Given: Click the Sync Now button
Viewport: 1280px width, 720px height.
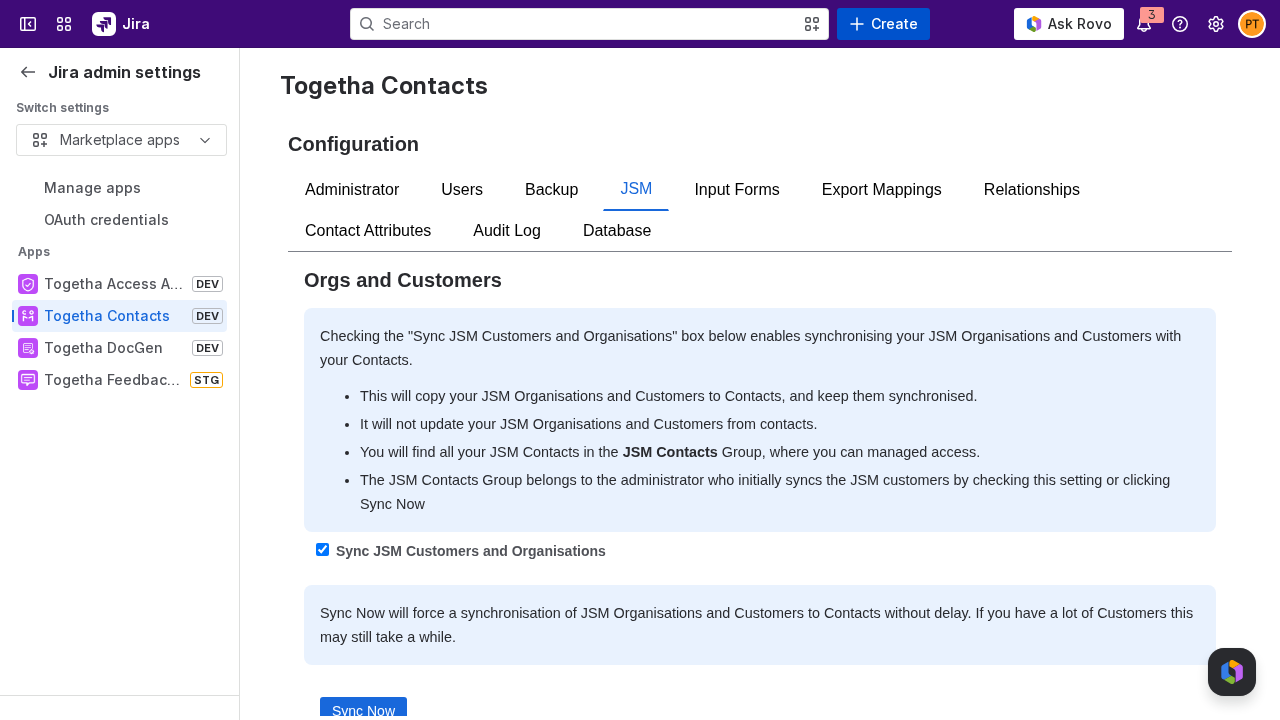Looking at the screenshot, I should point(363,708).
